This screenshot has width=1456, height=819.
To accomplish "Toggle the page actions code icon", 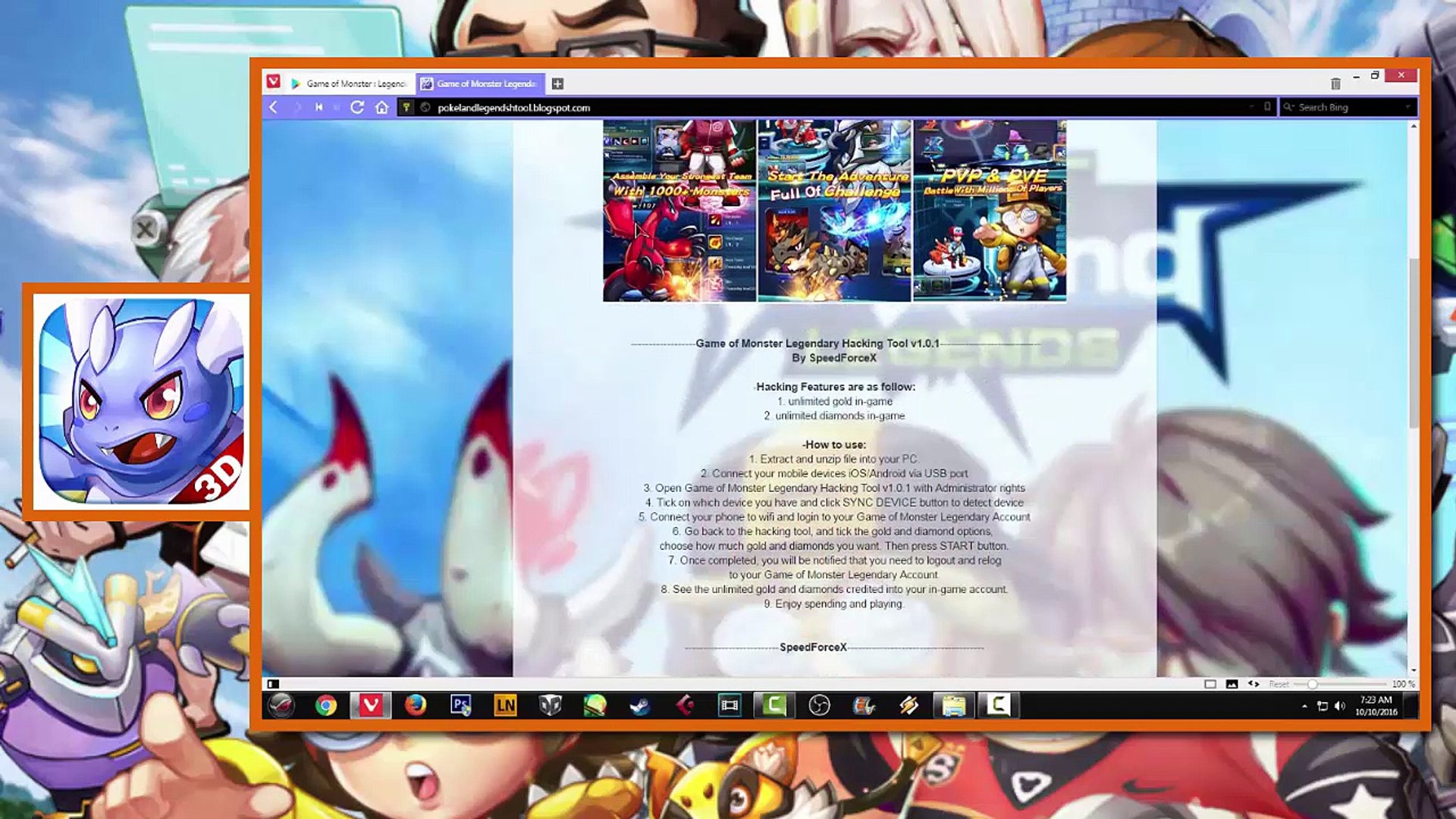I will coord(1254,684).
